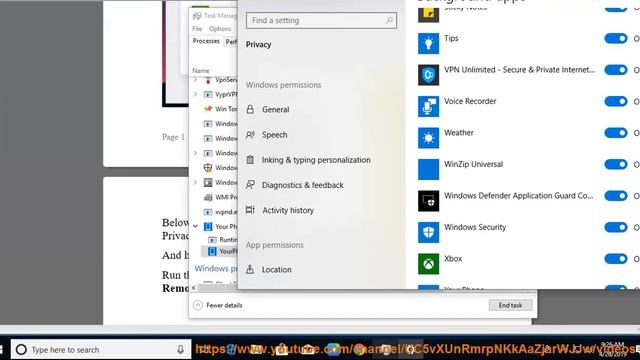Click the WMI Provider process icon

[x=208, y=197]
